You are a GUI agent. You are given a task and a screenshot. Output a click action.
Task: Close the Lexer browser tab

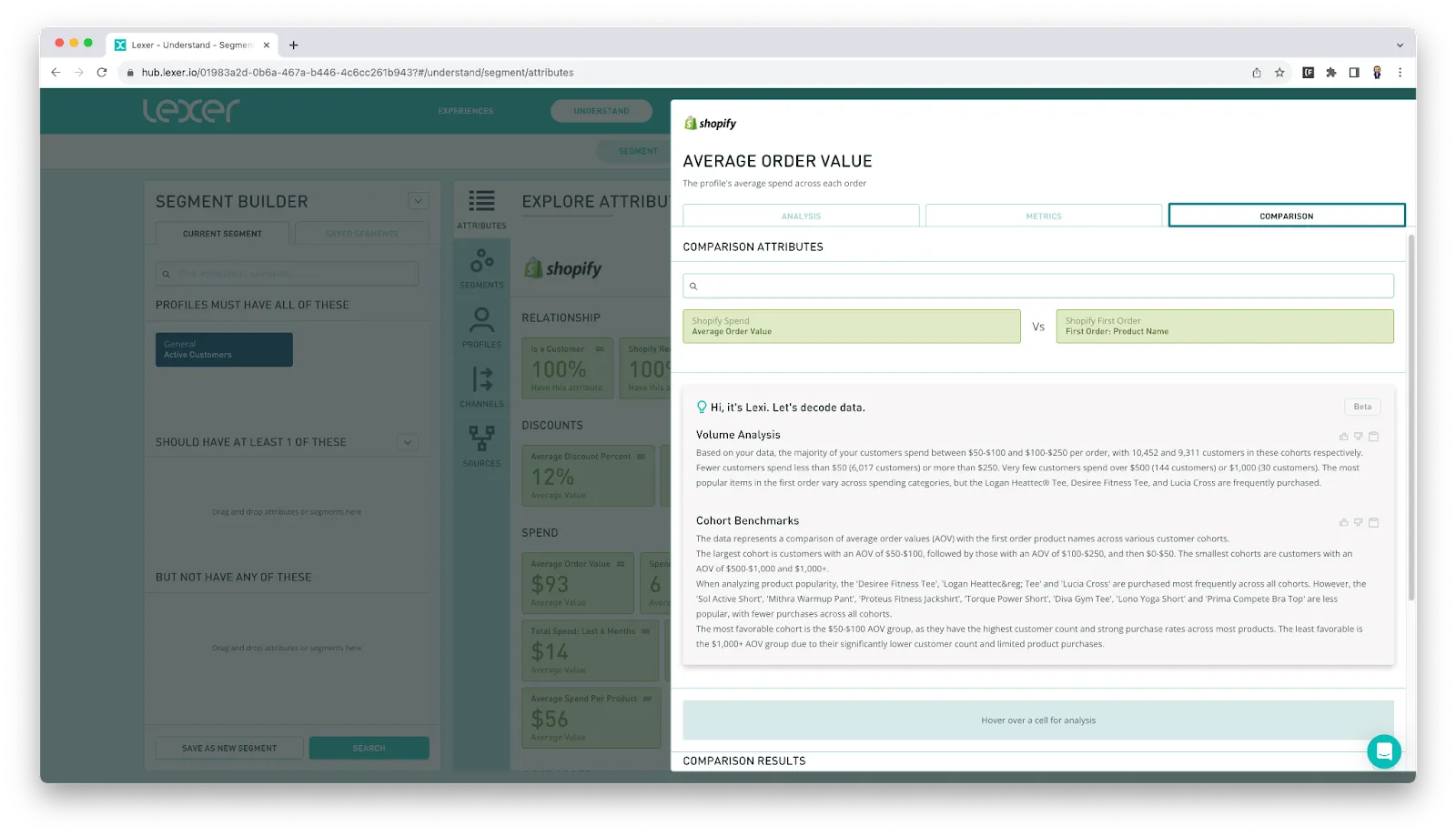267,45
